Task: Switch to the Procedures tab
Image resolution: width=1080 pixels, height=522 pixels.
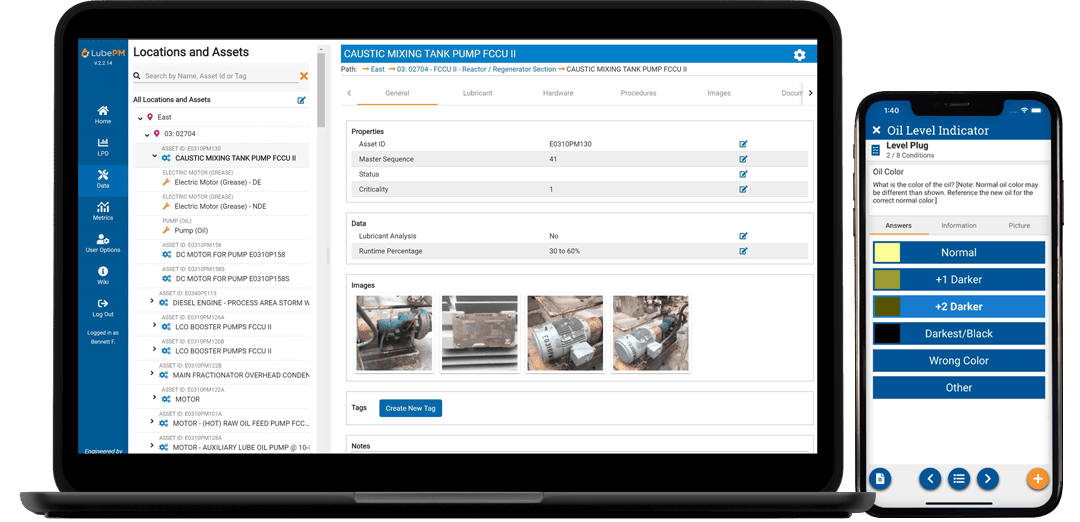Action: click(638, 93)
